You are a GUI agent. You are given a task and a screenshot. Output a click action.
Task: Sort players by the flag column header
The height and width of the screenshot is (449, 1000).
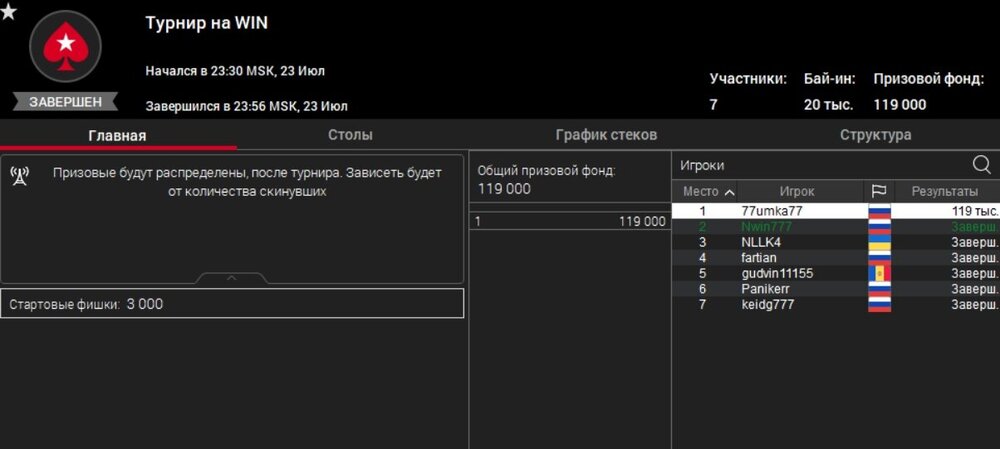tap(879, 191)
